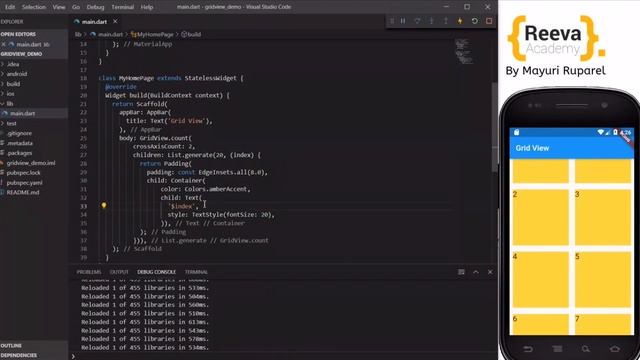Close main.dart in Open Editors list

coord(4,44)
